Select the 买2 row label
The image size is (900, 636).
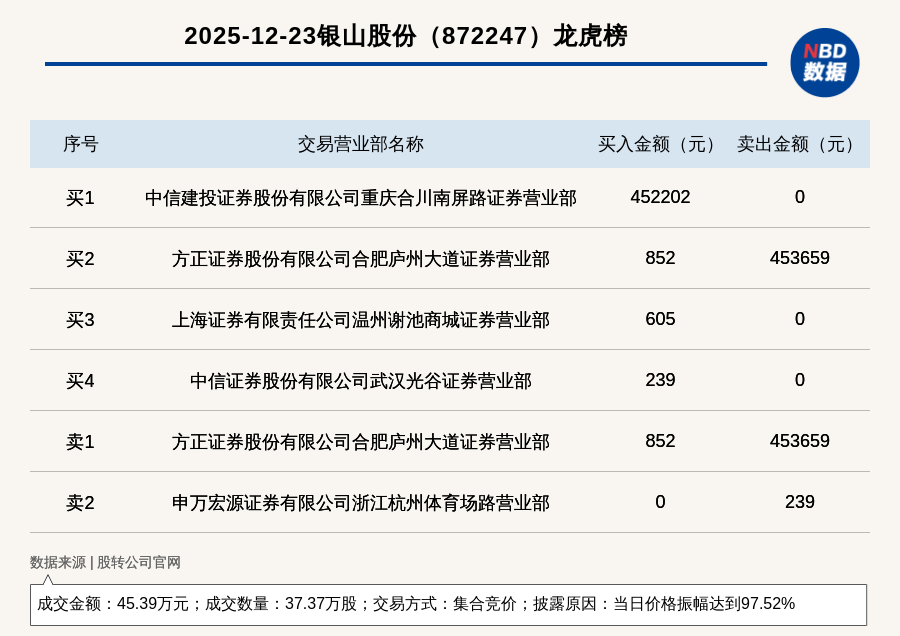(80, 259)
